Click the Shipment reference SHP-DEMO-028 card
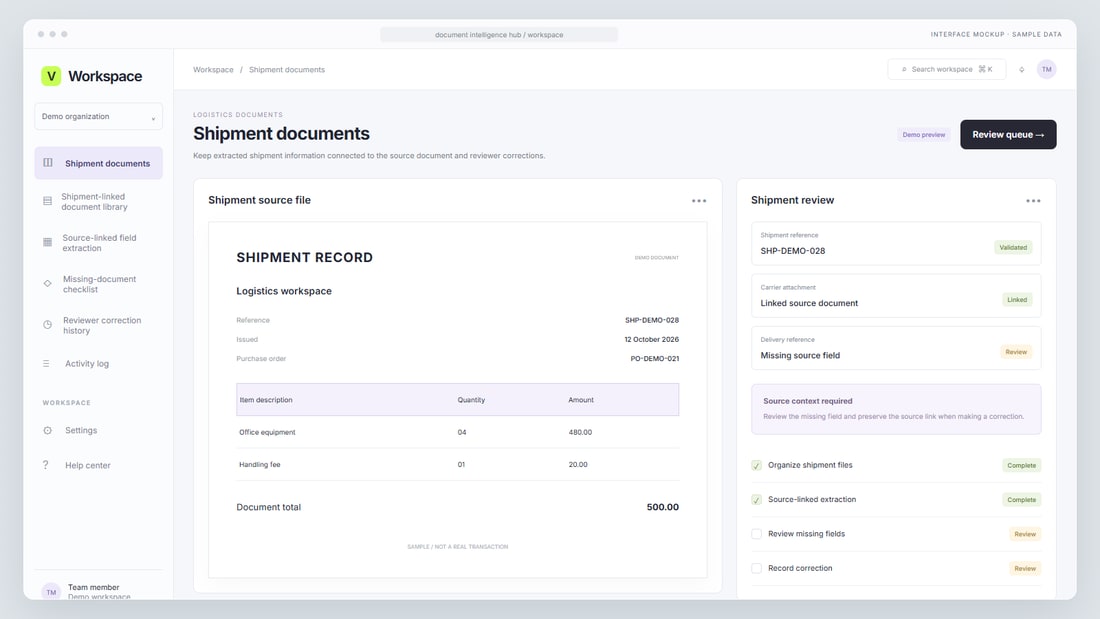The image size is (1100, 619). 896,244
